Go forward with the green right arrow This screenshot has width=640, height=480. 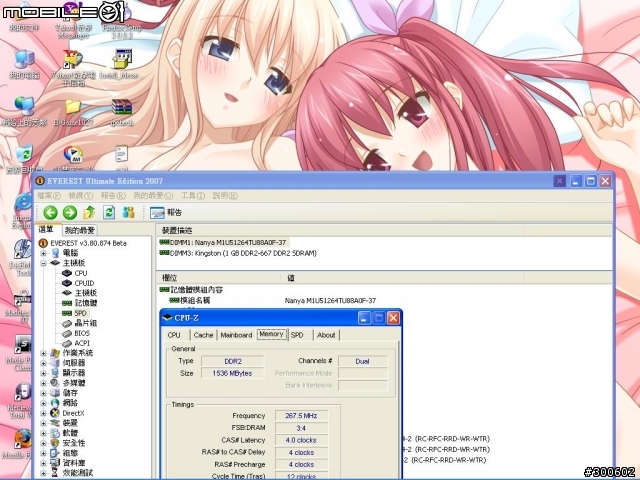(70, 212)
